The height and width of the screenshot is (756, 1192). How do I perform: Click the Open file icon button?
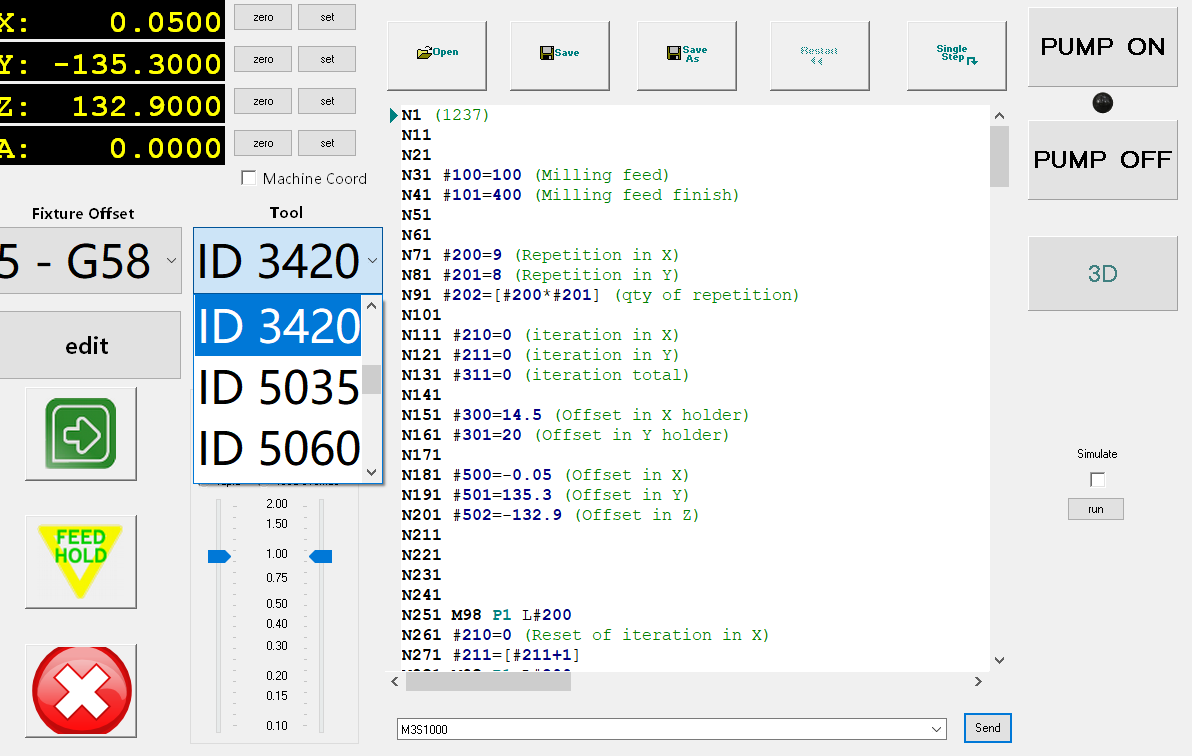click(x=437, y=53)
